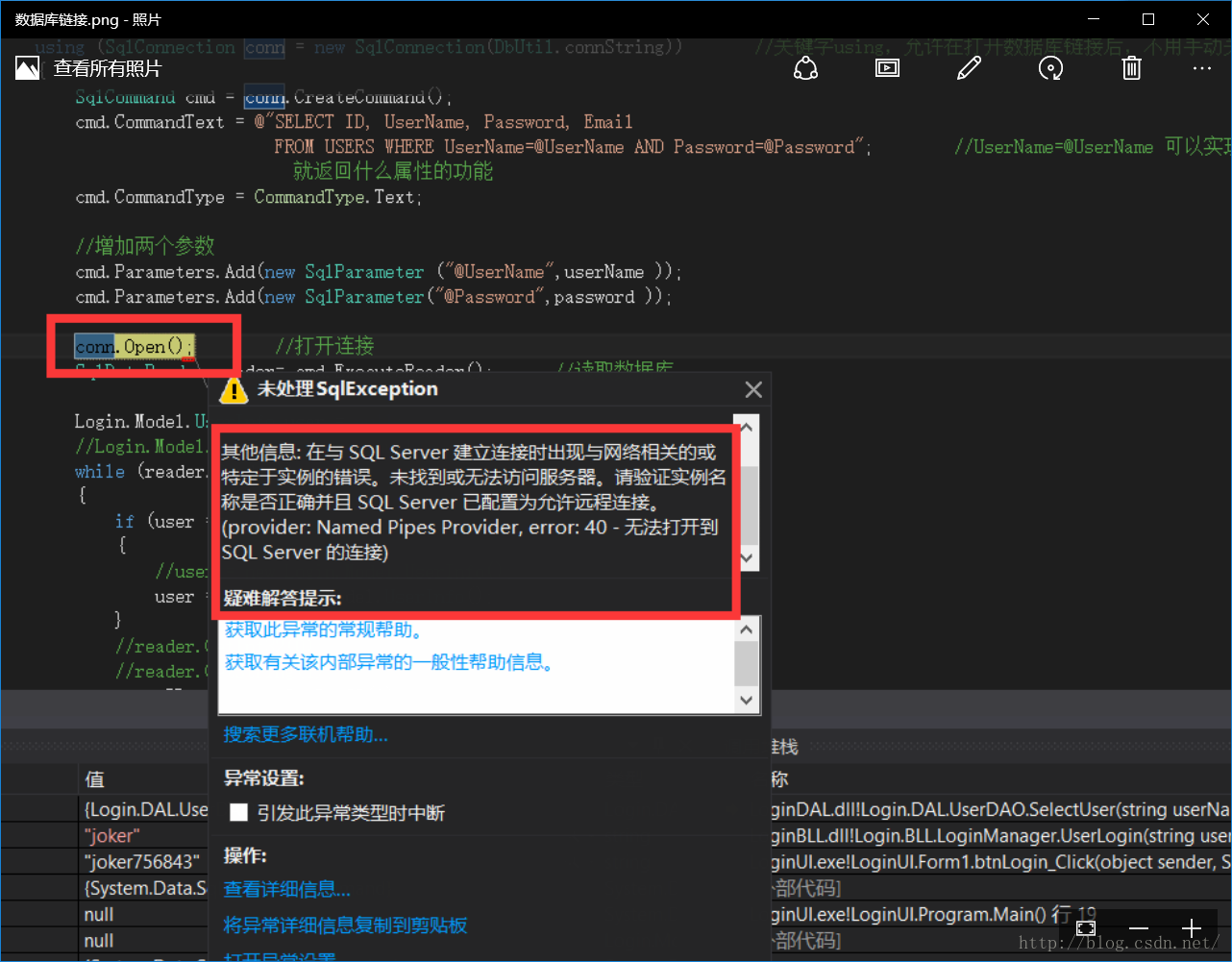Zoom in with the plus icon

pyautogui.click(x=1192, y=928)
